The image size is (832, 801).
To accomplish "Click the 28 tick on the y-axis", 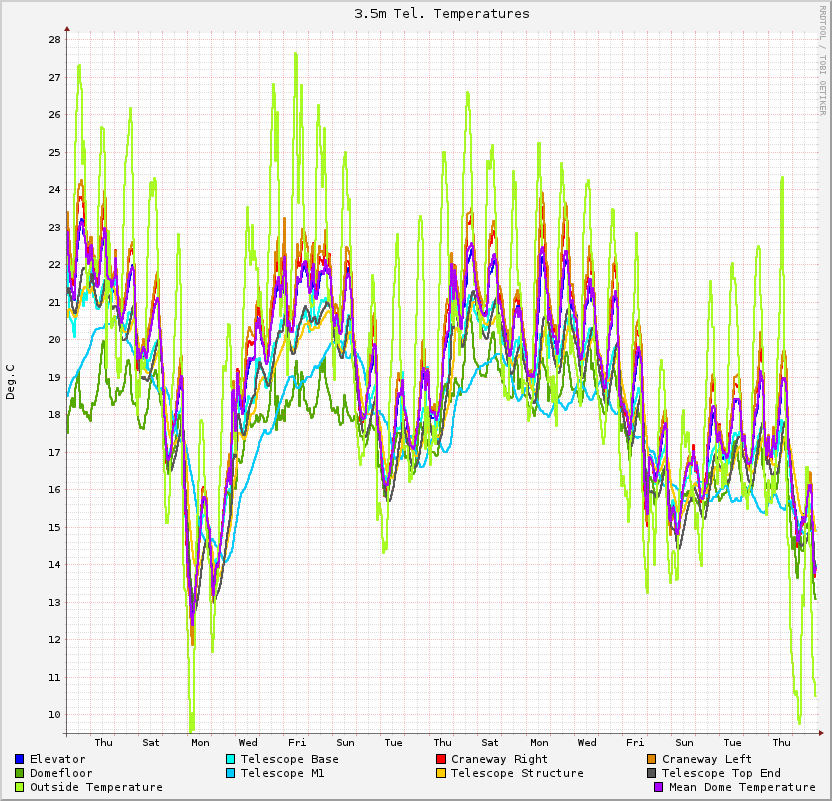I will tap(53, 40).
